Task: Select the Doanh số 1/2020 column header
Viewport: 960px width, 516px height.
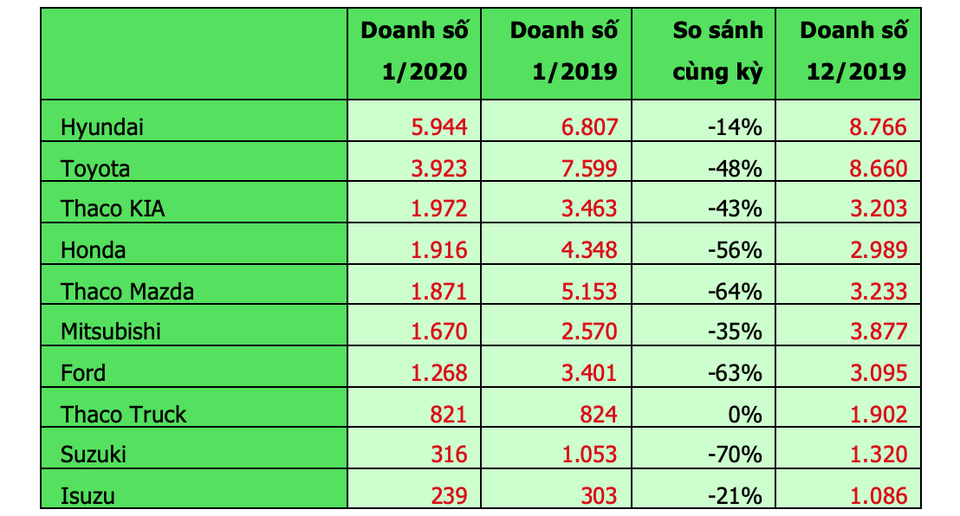Action: (414, 54)
